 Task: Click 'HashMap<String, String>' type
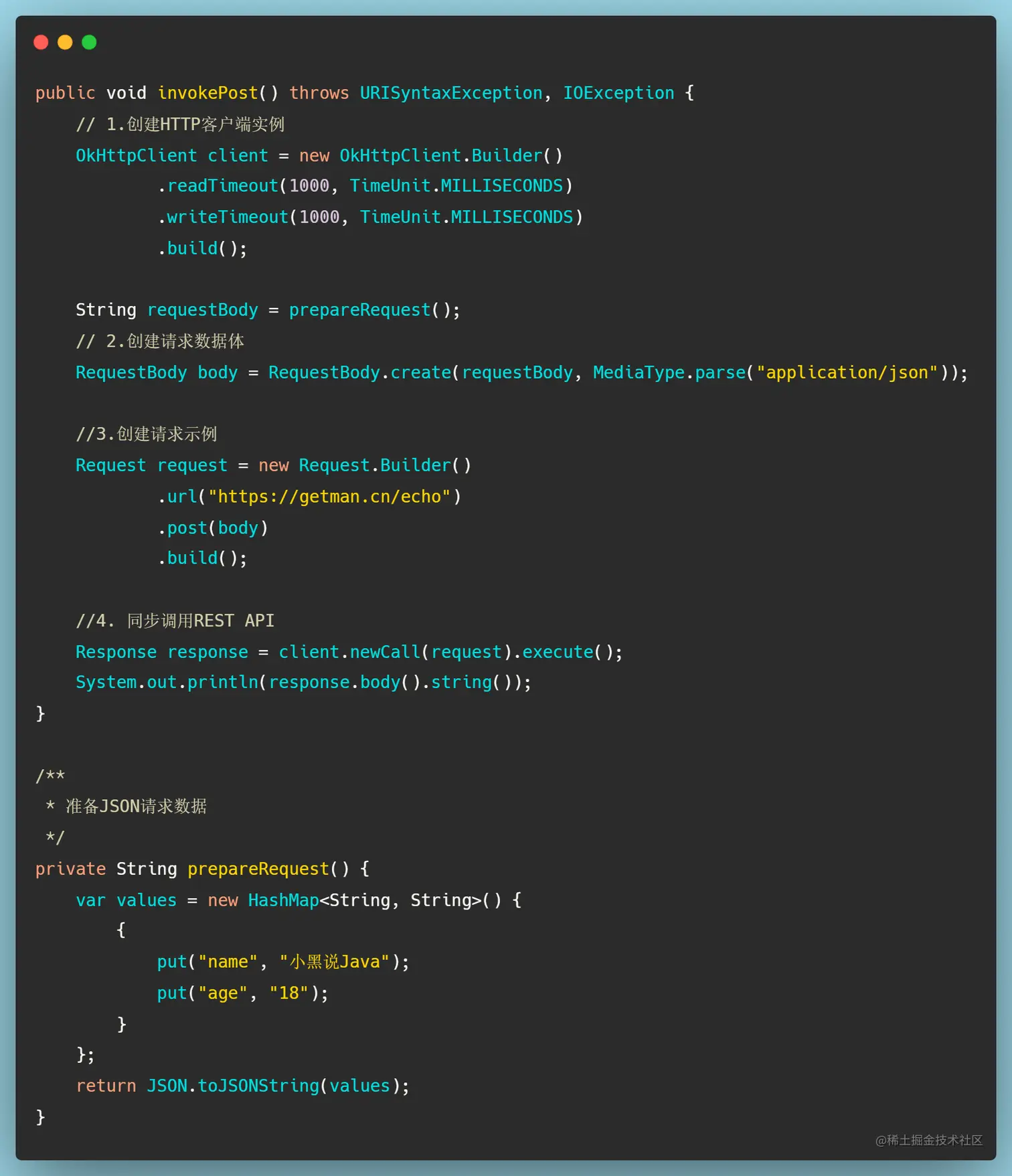pyautogui.click(x=365, y=900)
